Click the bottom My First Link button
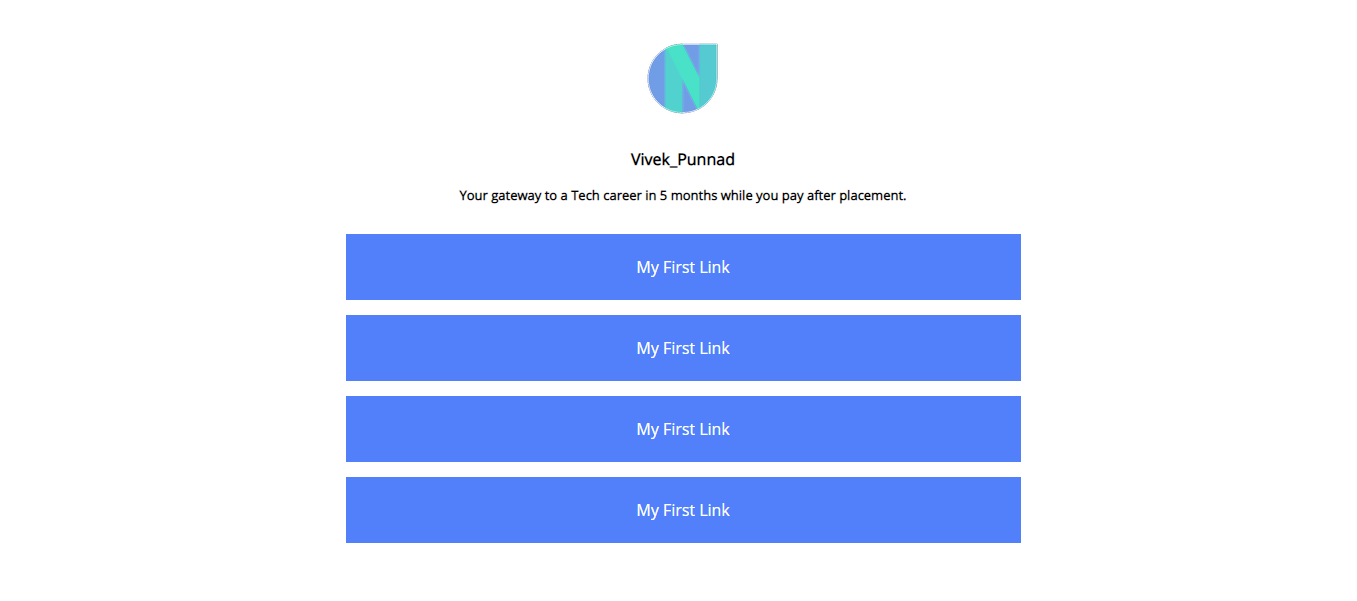Image resolution: width=1357 pixels, height=601 pixels. click(x=683, y=510)
